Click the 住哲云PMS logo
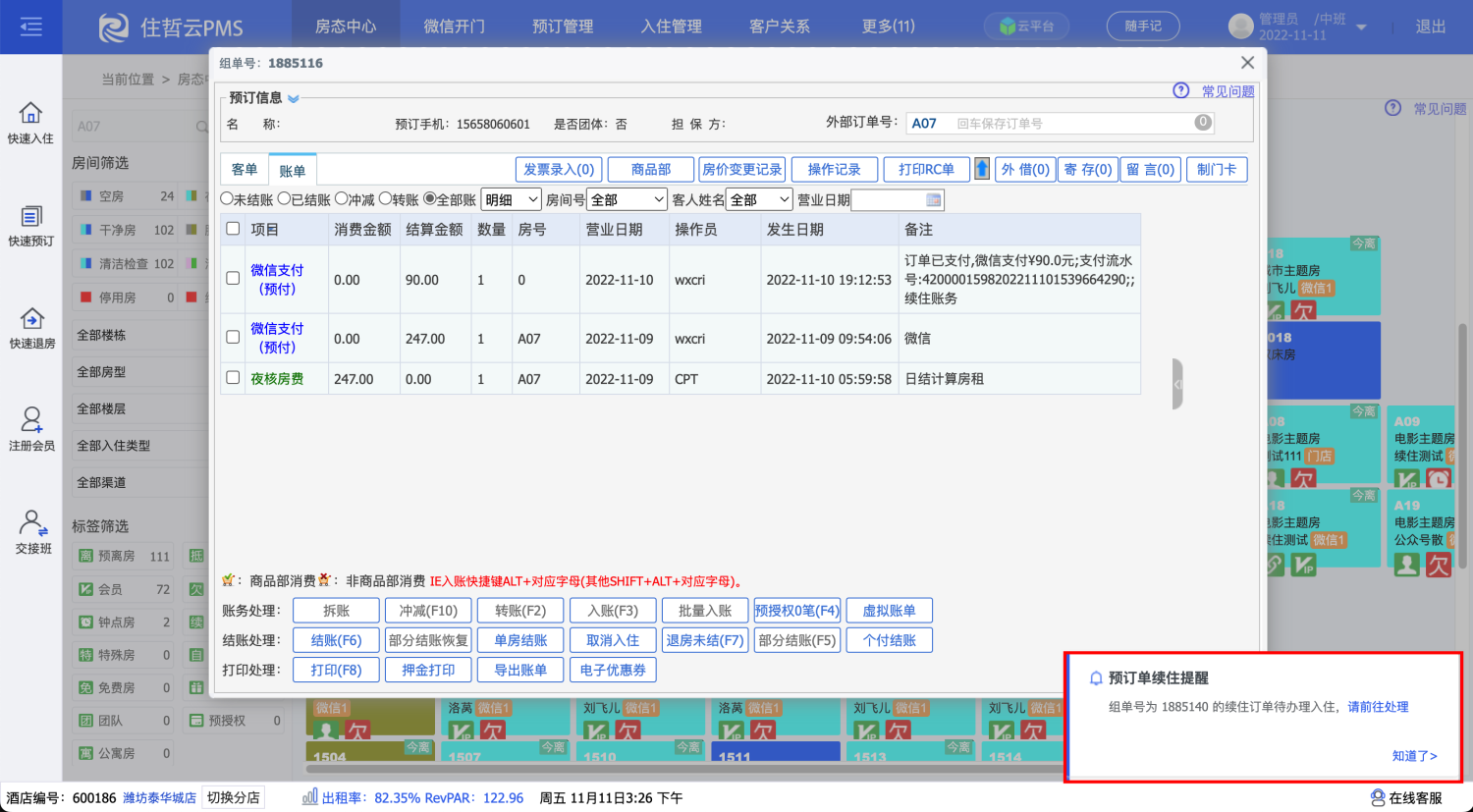This screenshot has height=812, width=1473. coord(171,27)
